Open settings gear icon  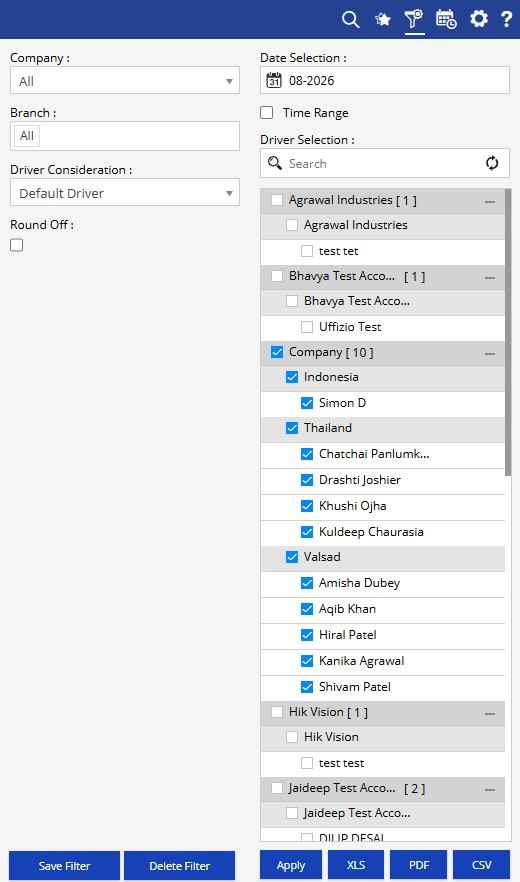coord(479,19)
